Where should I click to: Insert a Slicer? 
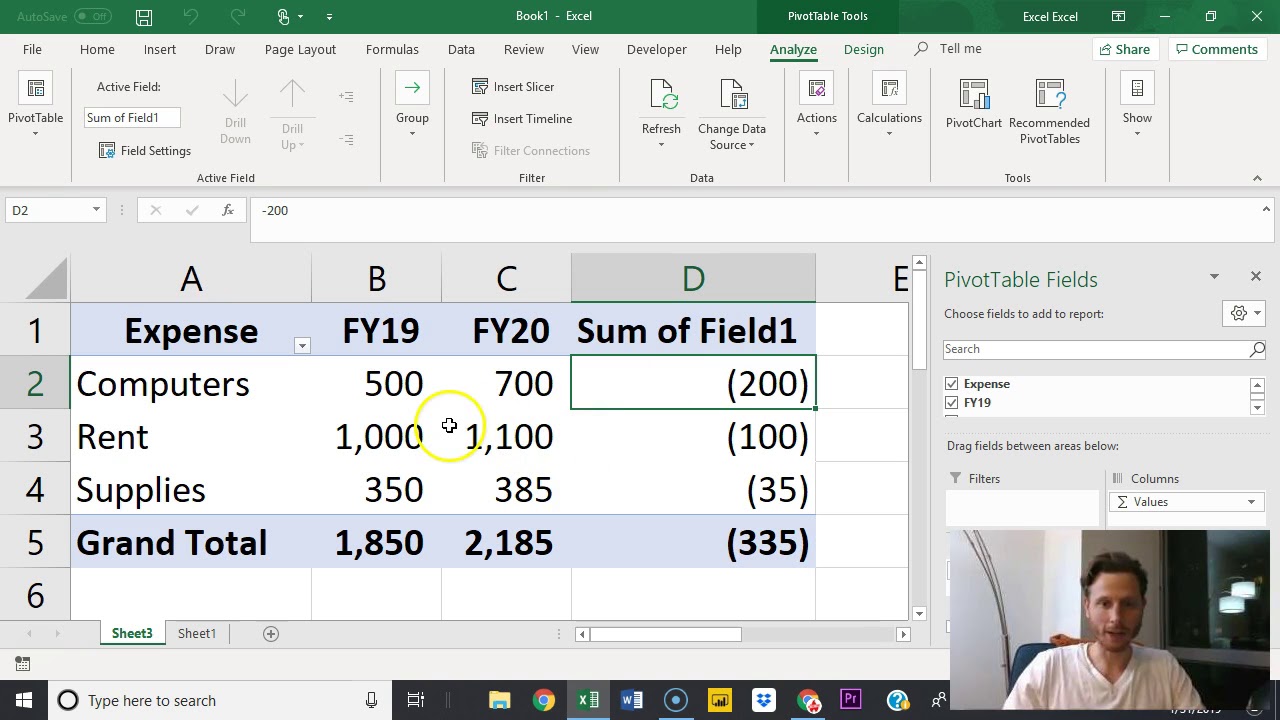[513, 87]
